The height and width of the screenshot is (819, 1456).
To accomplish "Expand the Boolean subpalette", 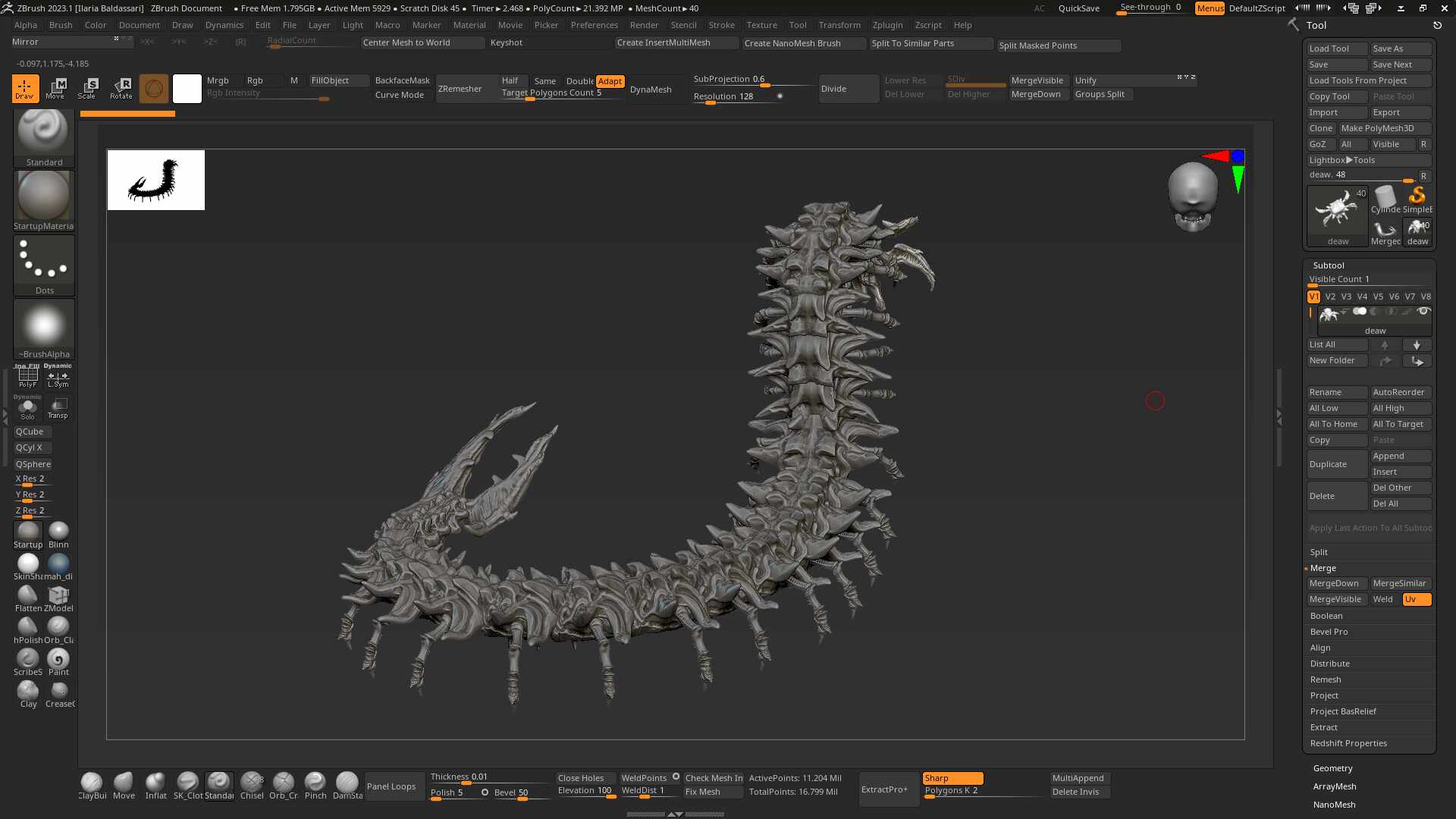I will (1326, 616).
